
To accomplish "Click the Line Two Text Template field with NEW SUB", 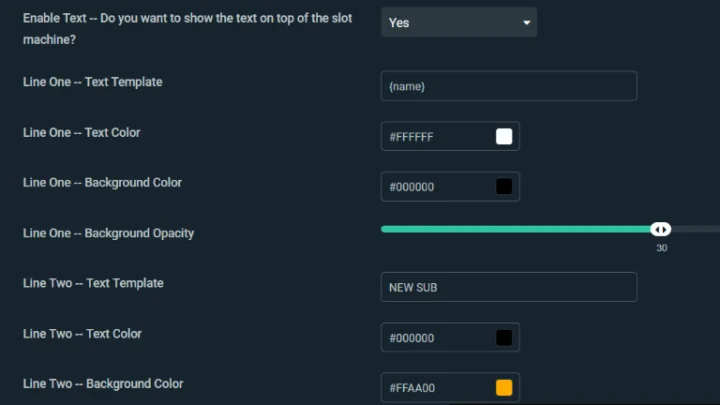I will click(508, 288).
